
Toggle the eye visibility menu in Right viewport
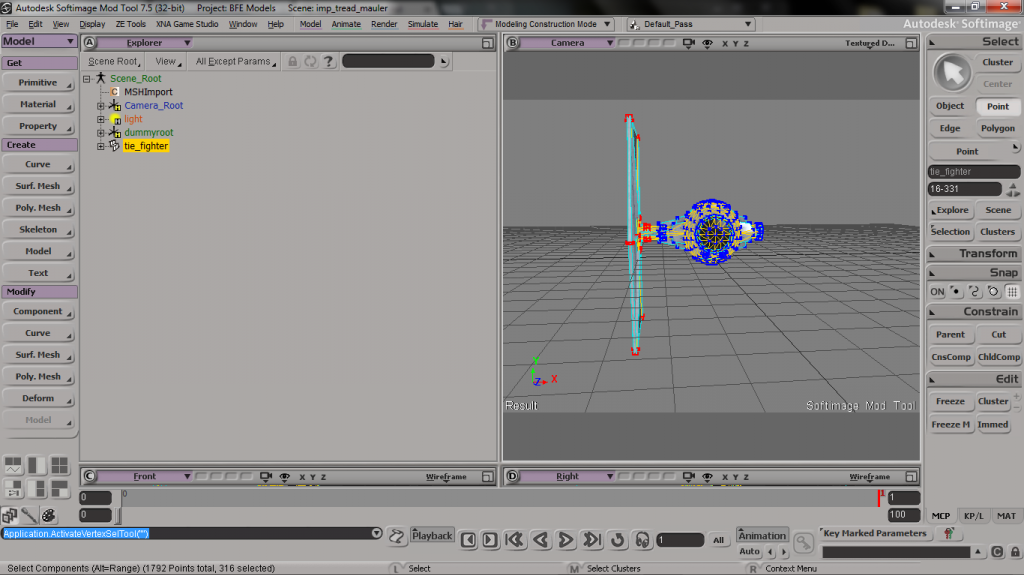(x=707, y=477)
